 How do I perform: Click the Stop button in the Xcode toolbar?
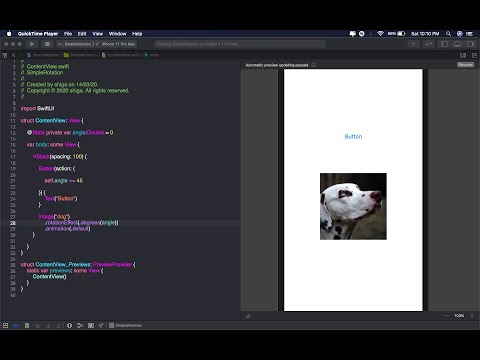(x=47, y=44)
